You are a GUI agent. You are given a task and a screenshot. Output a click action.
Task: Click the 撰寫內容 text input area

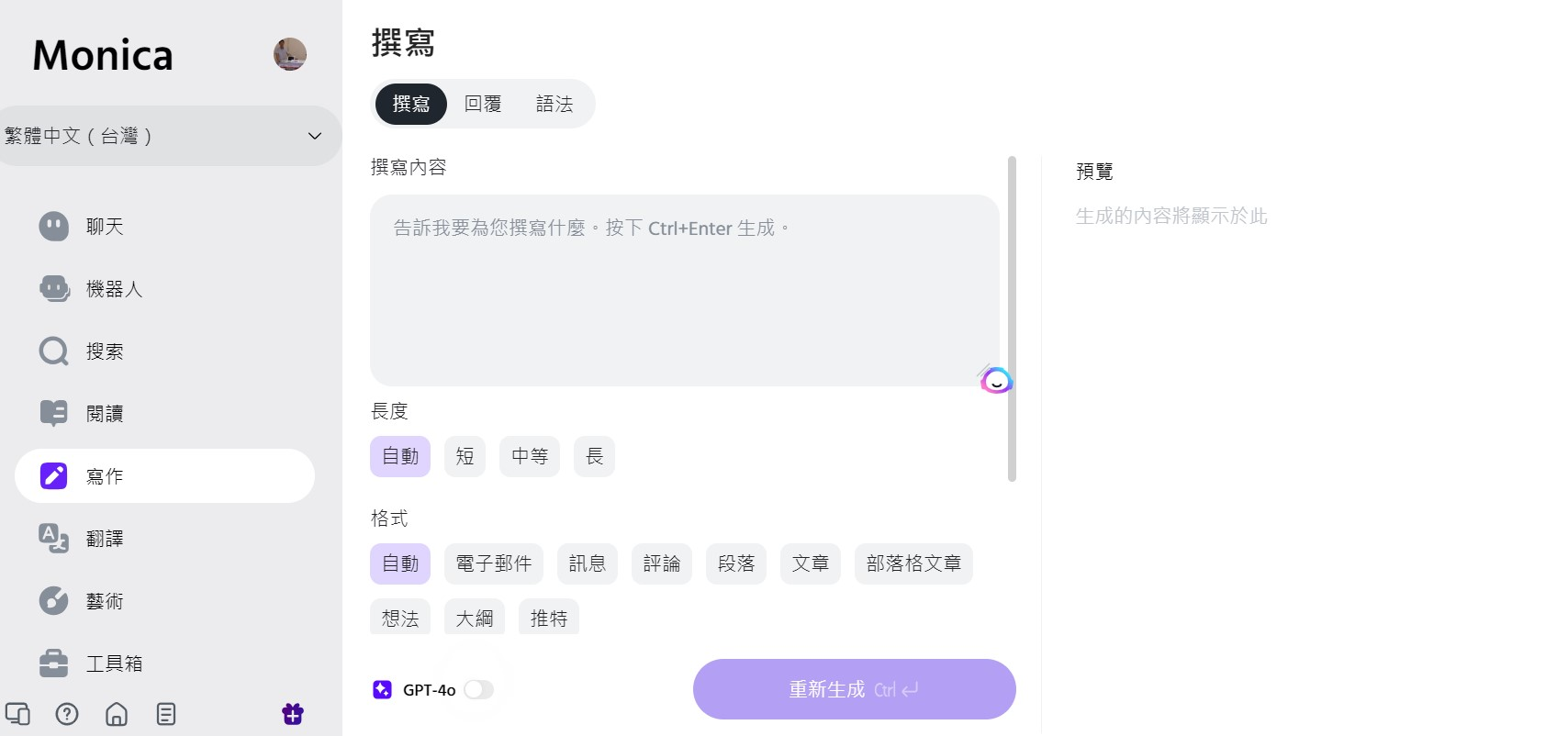(684, 290)
